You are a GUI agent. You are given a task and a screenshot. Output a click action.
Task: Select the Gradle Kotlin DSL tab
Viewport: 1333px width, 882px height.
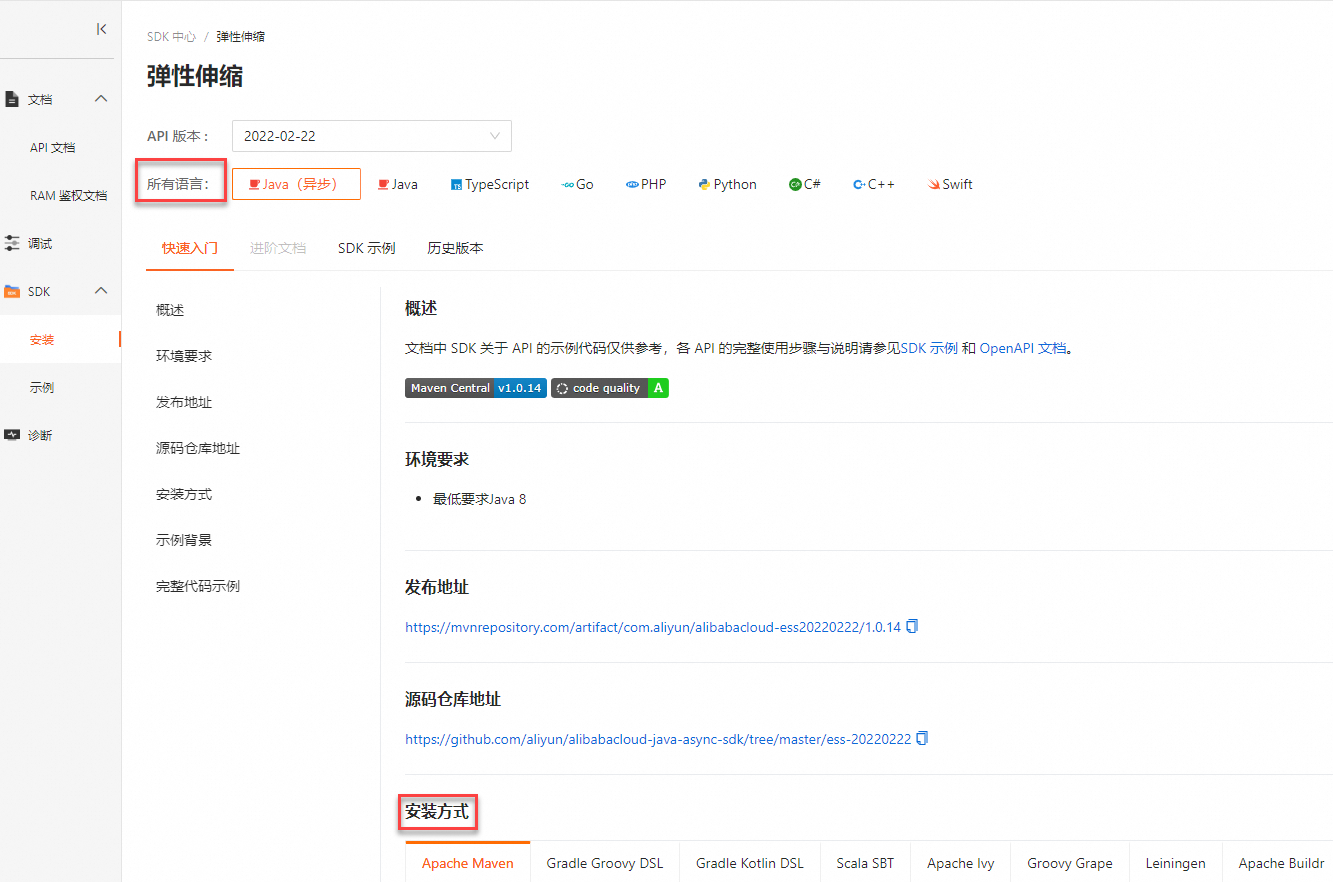(750, 863)
